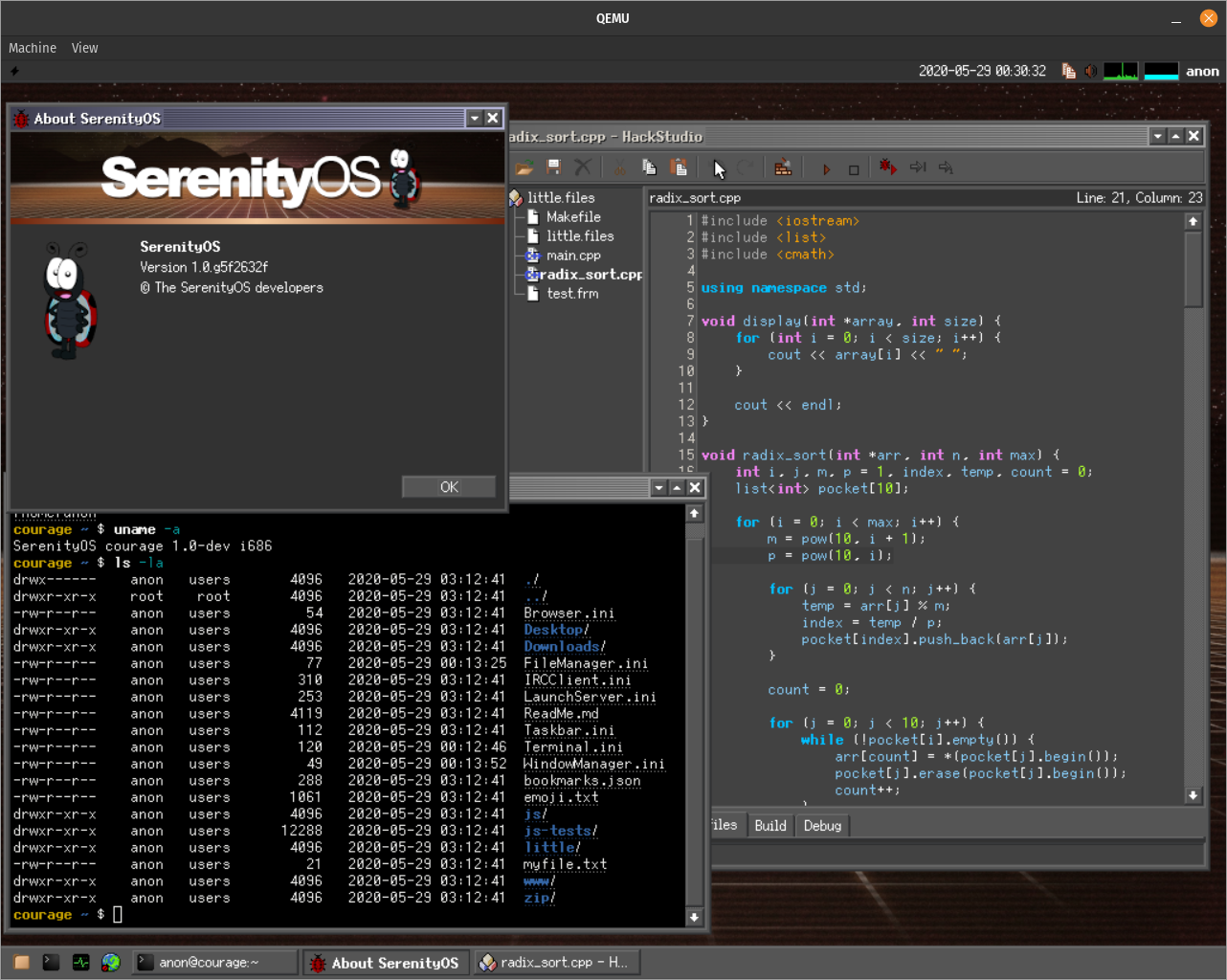
Task: Click the terminal's scroll-up arrow
Action: click(x=695, y=514)
